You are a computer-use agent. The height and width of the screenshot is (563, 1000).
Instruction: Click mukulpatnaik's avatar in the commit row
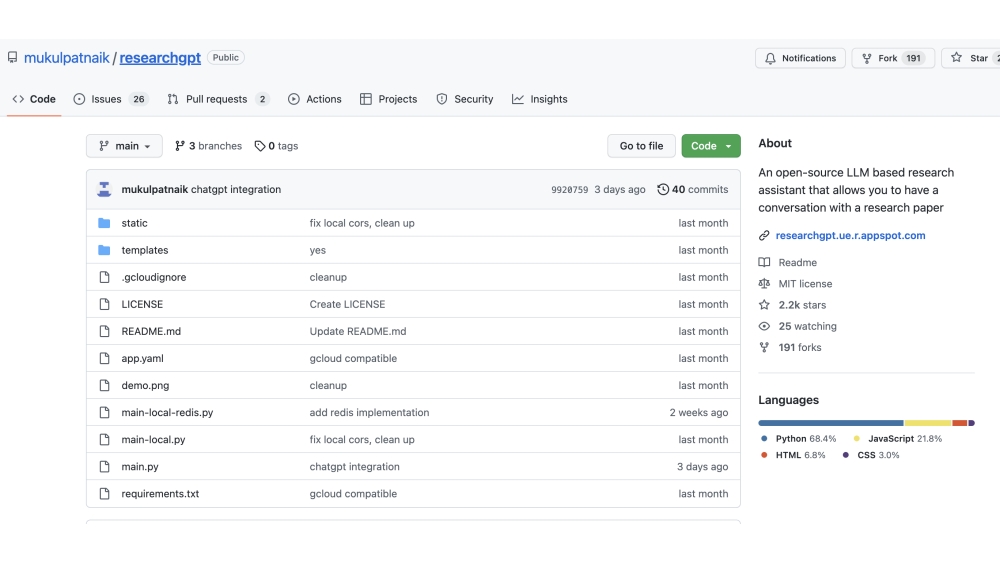click(x=104, y=189)
